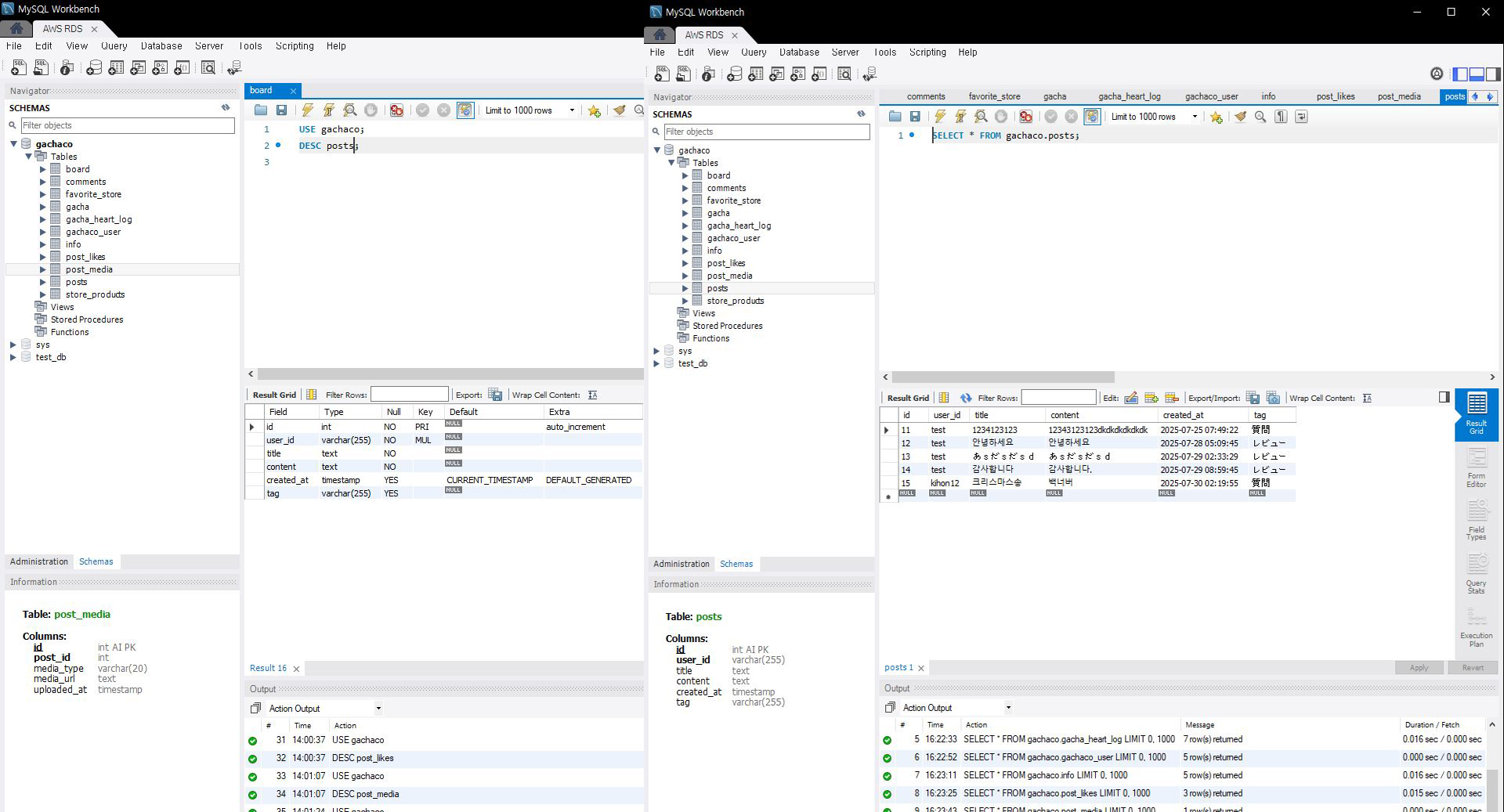Click created_at column header in right grid
1504x812 pixels.
point(1202,415)
